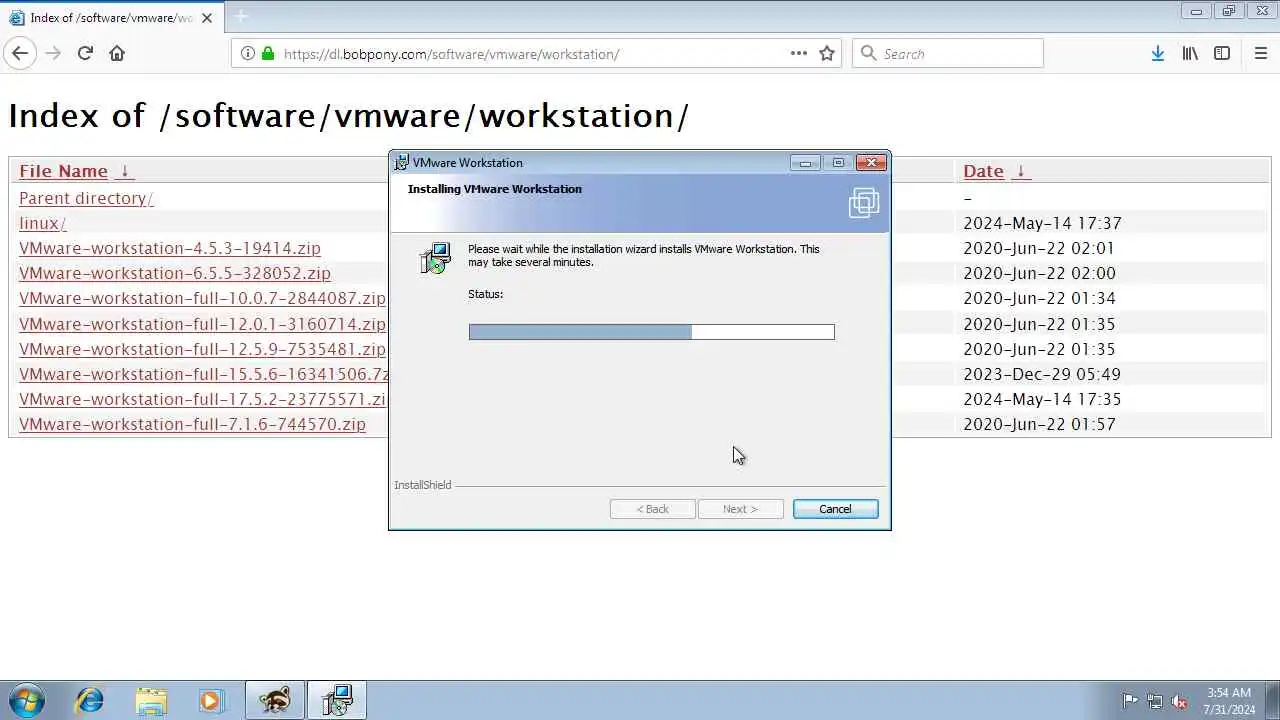Download VMware-workstation-full-12.0.1-3160714.zip

202,324
